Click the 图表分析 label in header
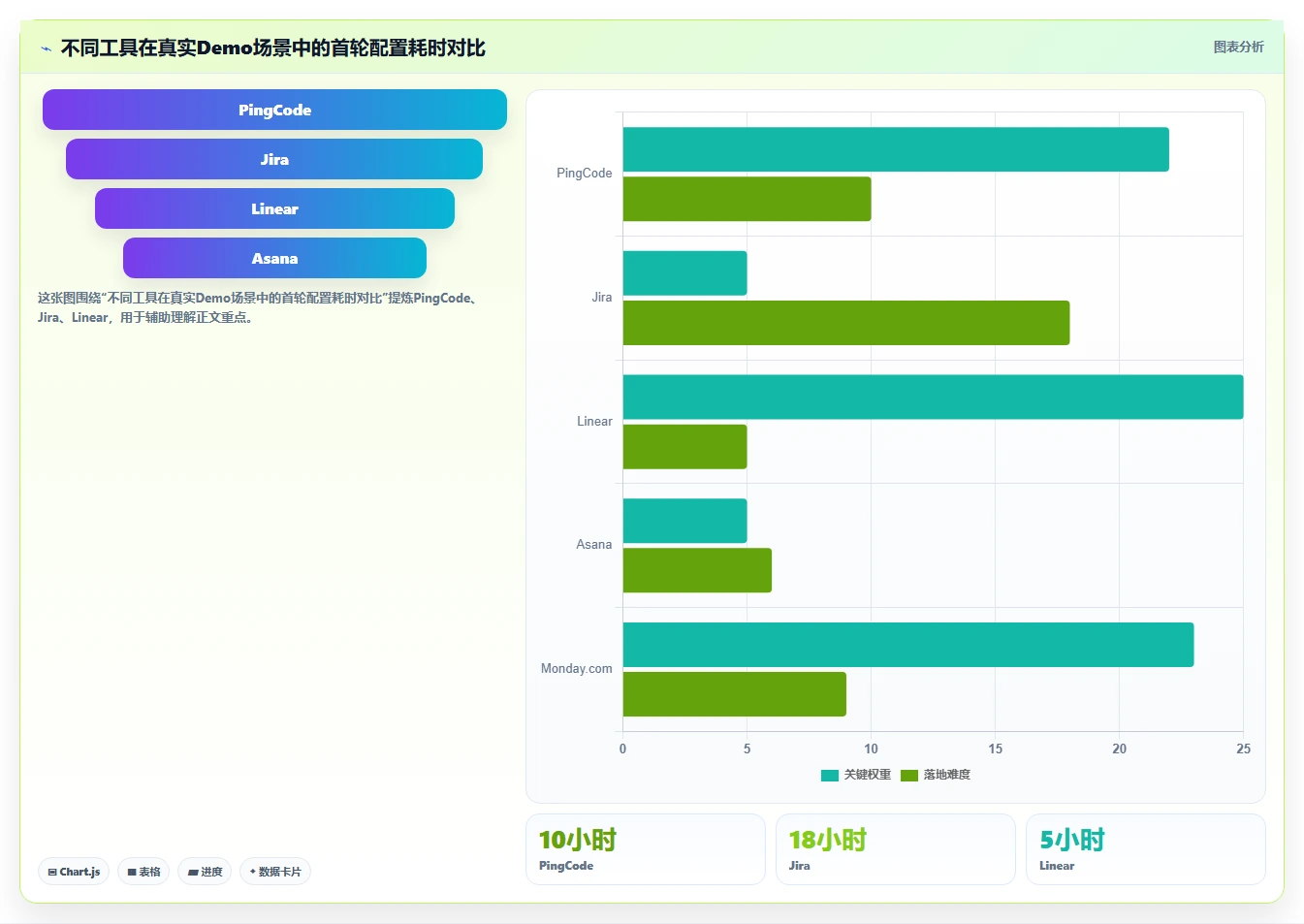Screen dimensions: 1304x924 (1238, 47)
